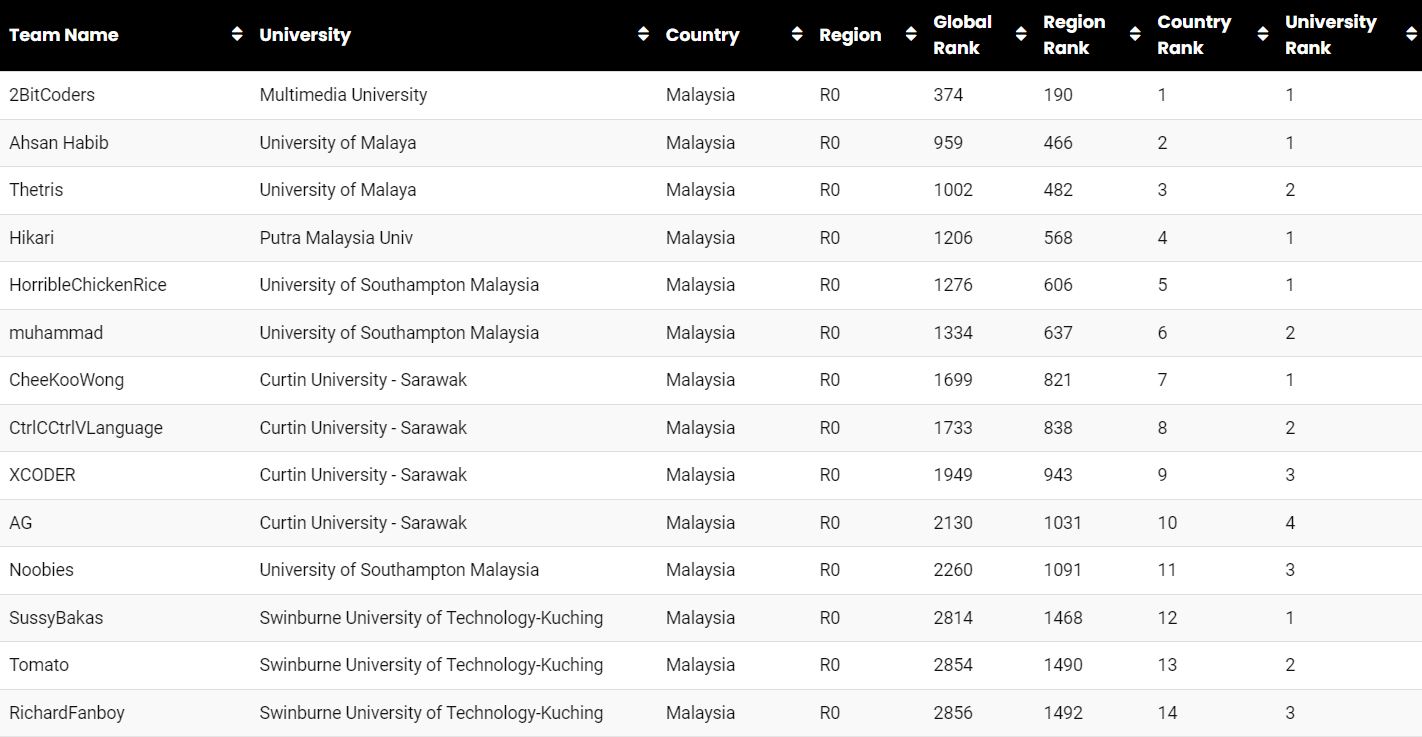The width and height of the screenshot is (1422, 737).
Task: Click global rank value 374
Action: 948,95
